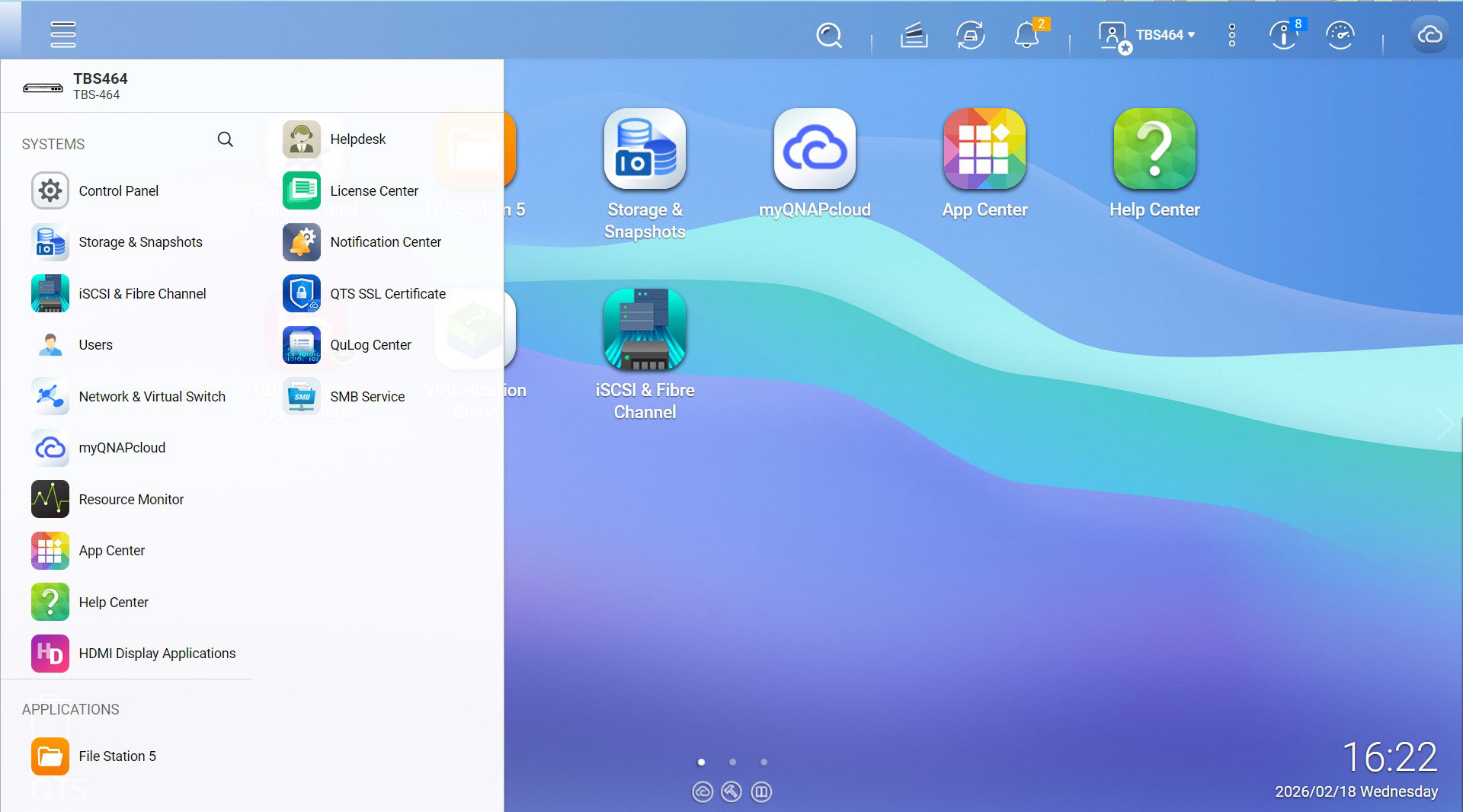
Task: Switch to the second desktop page dot
Action: (x=732, y=762)
